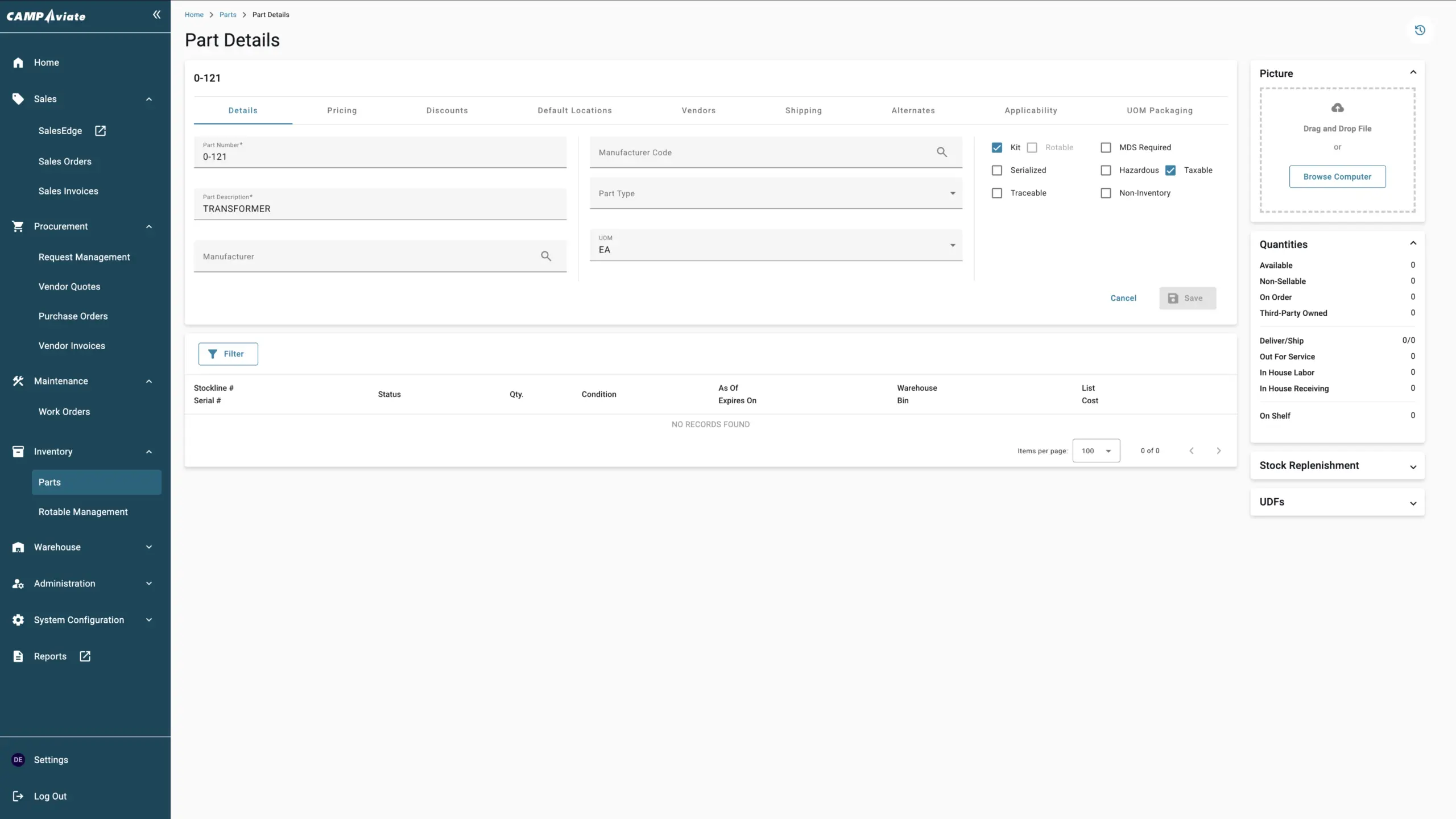Go to next page arrow in table
This screenshot has width=1456, height=819.
point(1218,451)
